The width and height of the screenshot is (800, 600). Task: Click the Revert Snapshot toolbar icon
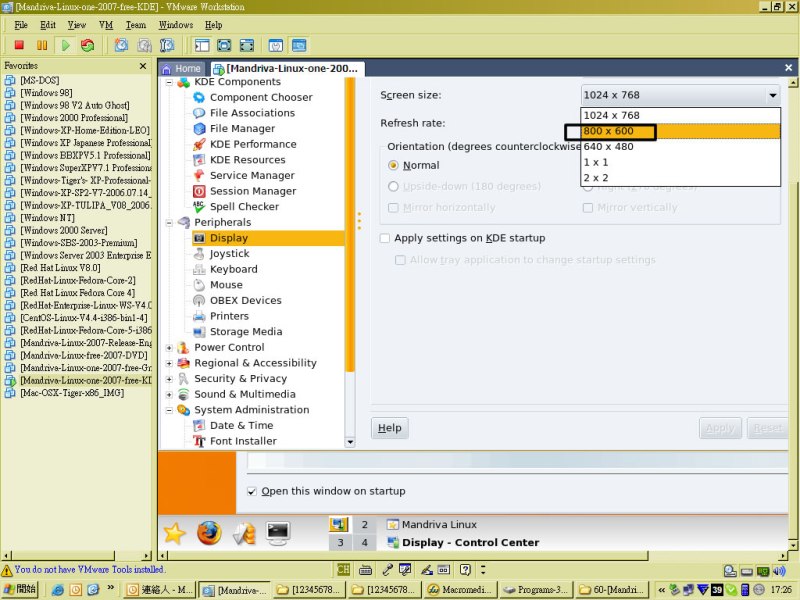tap(144, 45)
